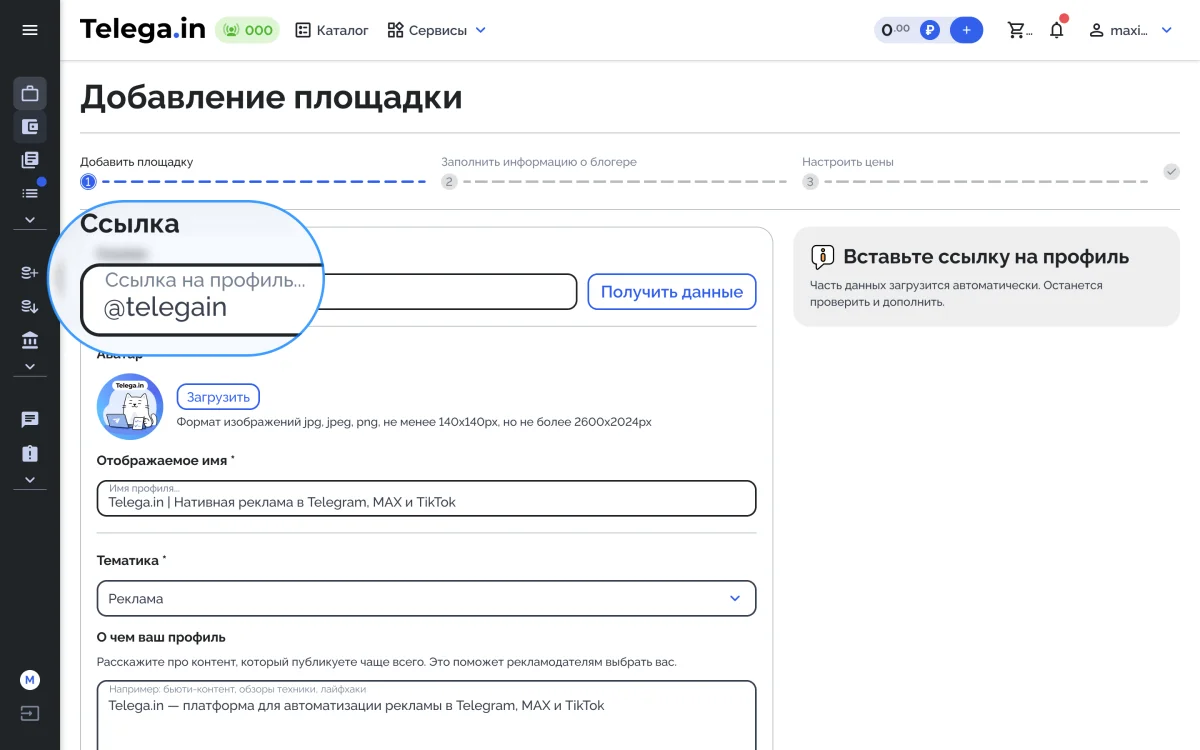Click the checkmark circle ending the stepper
The height and width of the screenshot is (750, 1200).
(1172, 172)
